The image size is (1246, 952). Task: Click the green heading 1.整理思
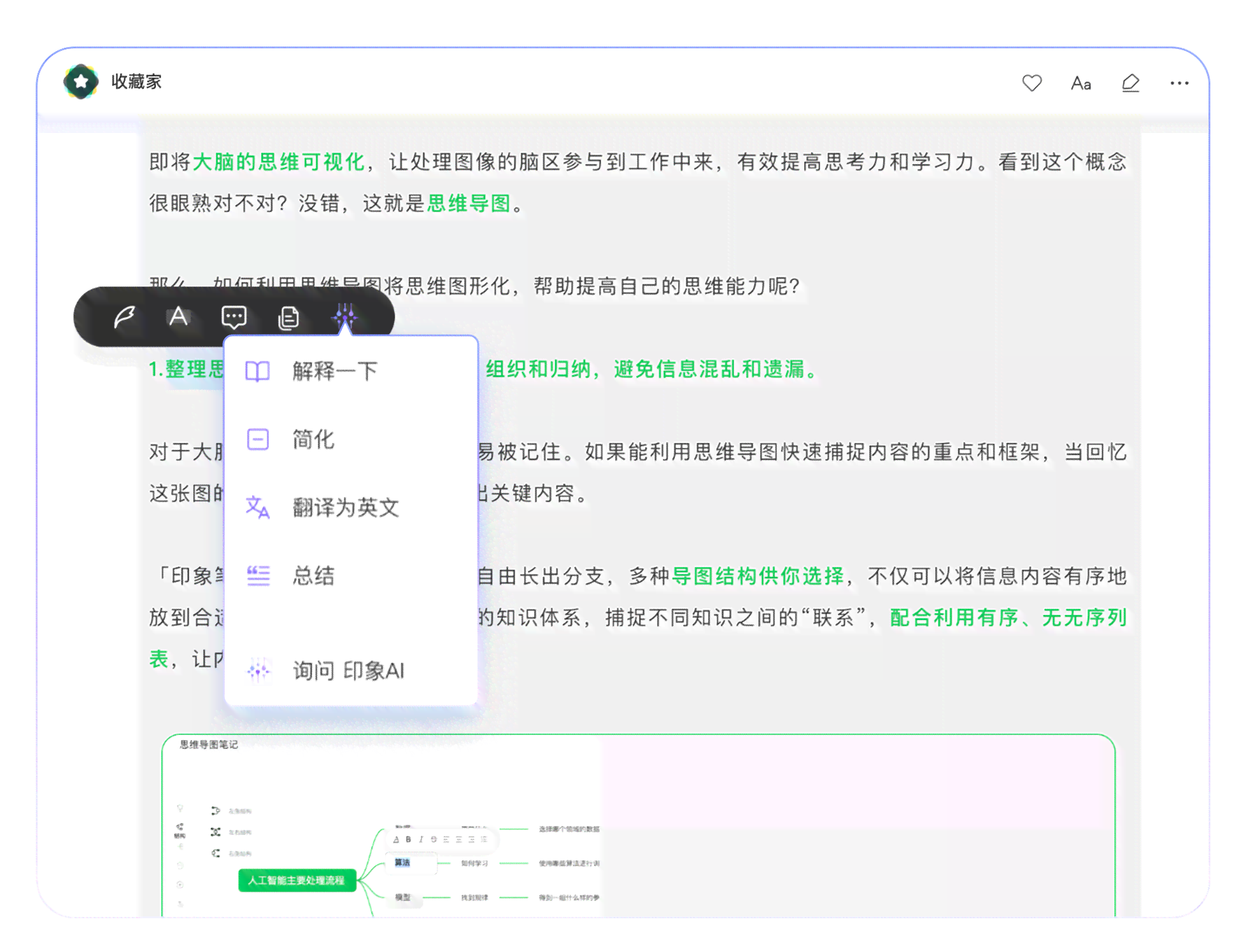click(x=187, y=369)
